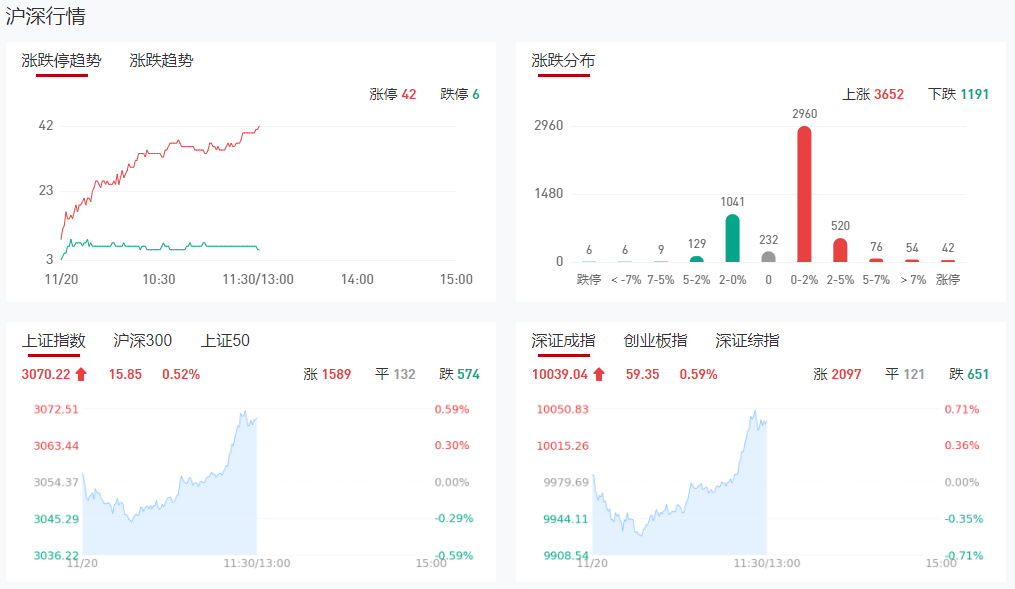
Task: Click the green 2-0% bar showing 1041
Action: 732,238
